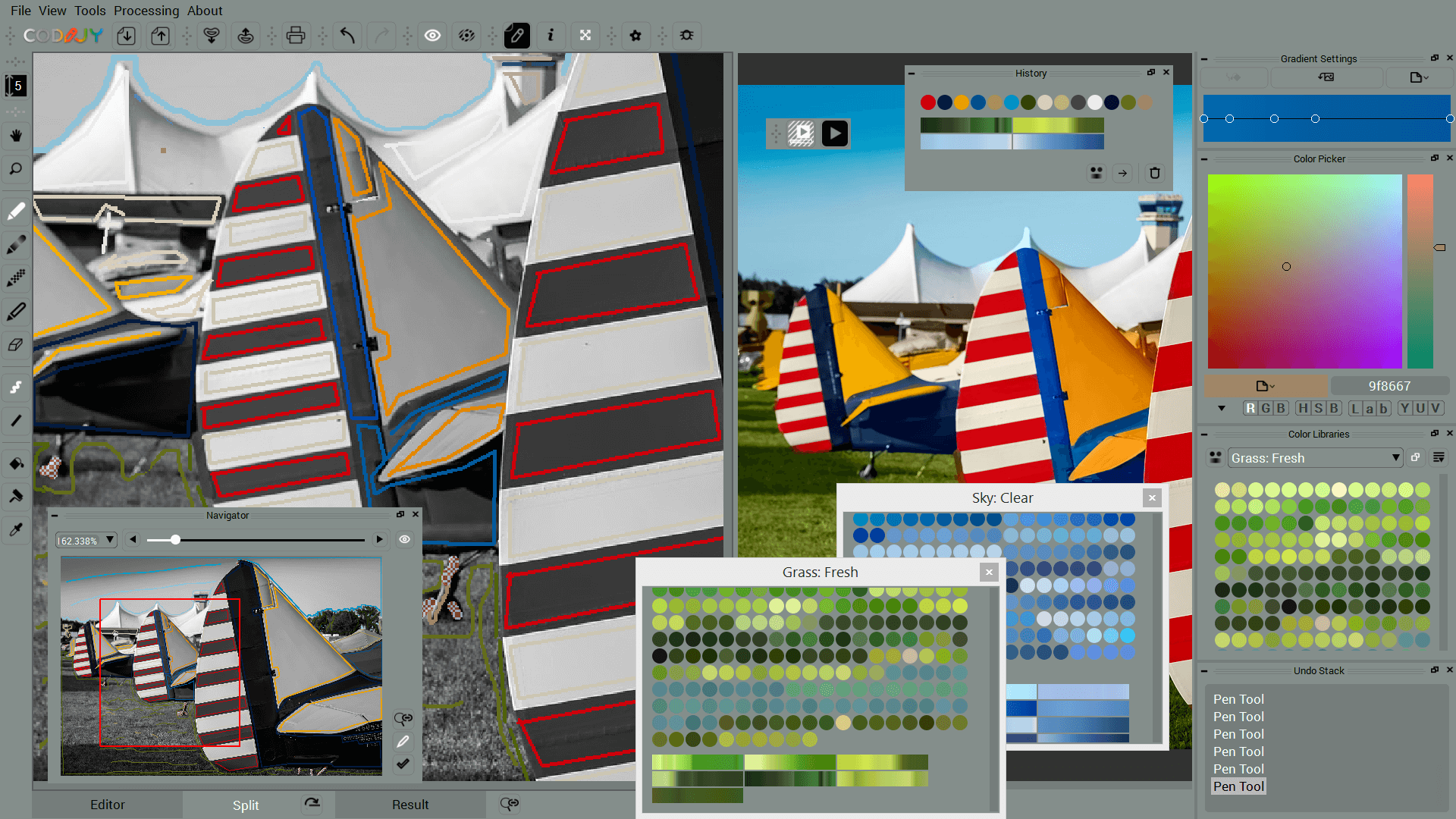1456x819 pixels.
Task: Toggle the RGB color mode button
Action: pyautogui.click(x=1265, y=408)
